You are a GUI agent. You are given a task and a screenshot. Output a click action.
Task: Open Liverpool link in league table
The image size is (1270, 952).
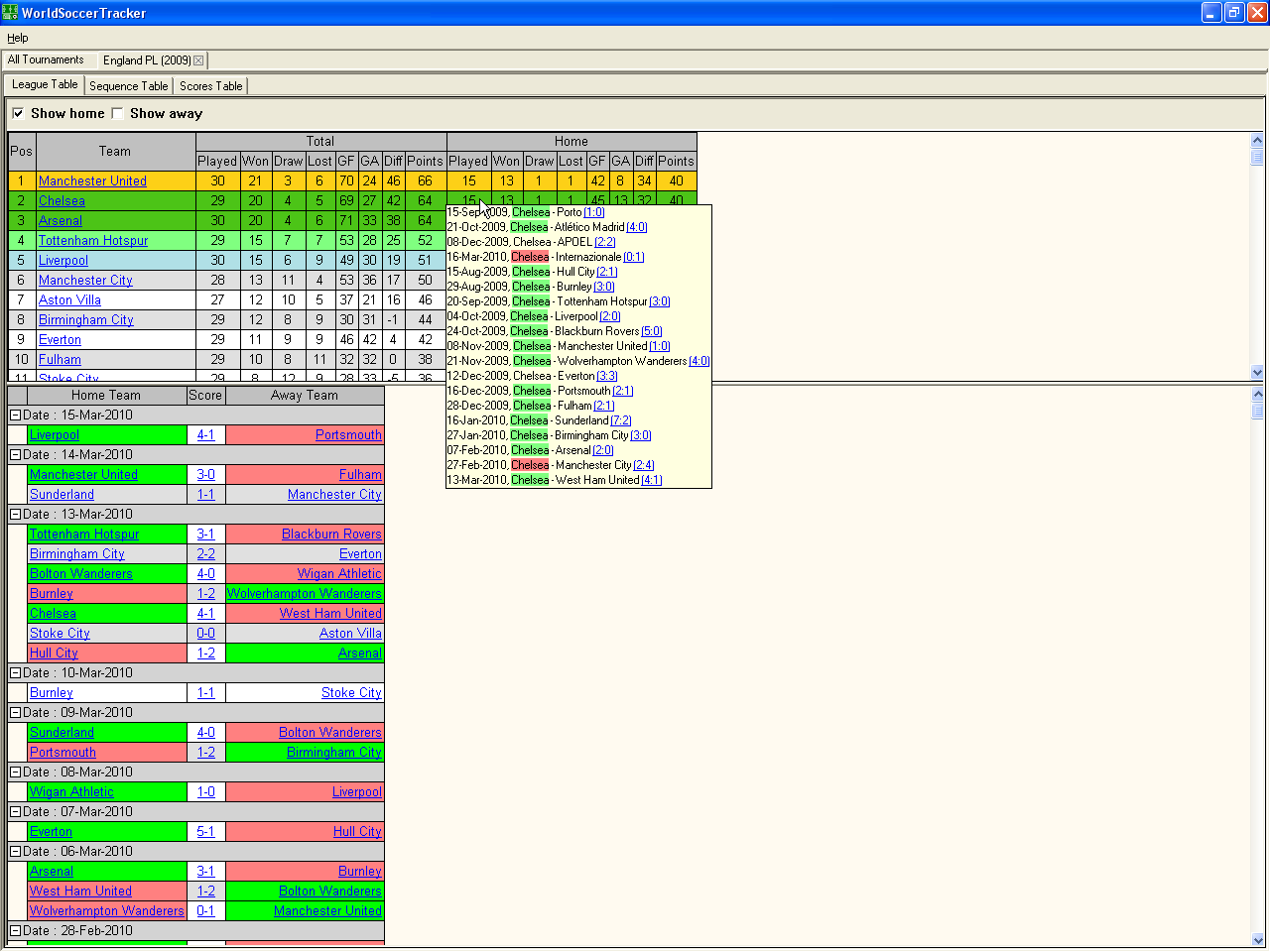click(63, 261)
